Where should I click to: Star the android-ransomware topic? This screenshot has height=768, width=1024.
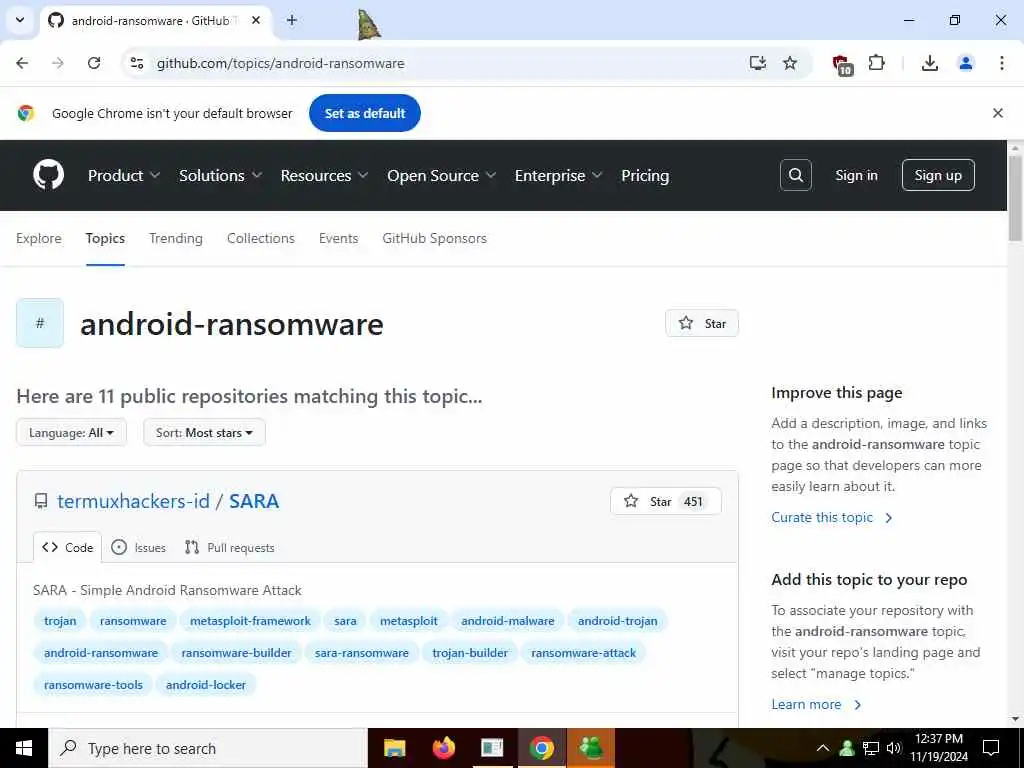point(701,323)
